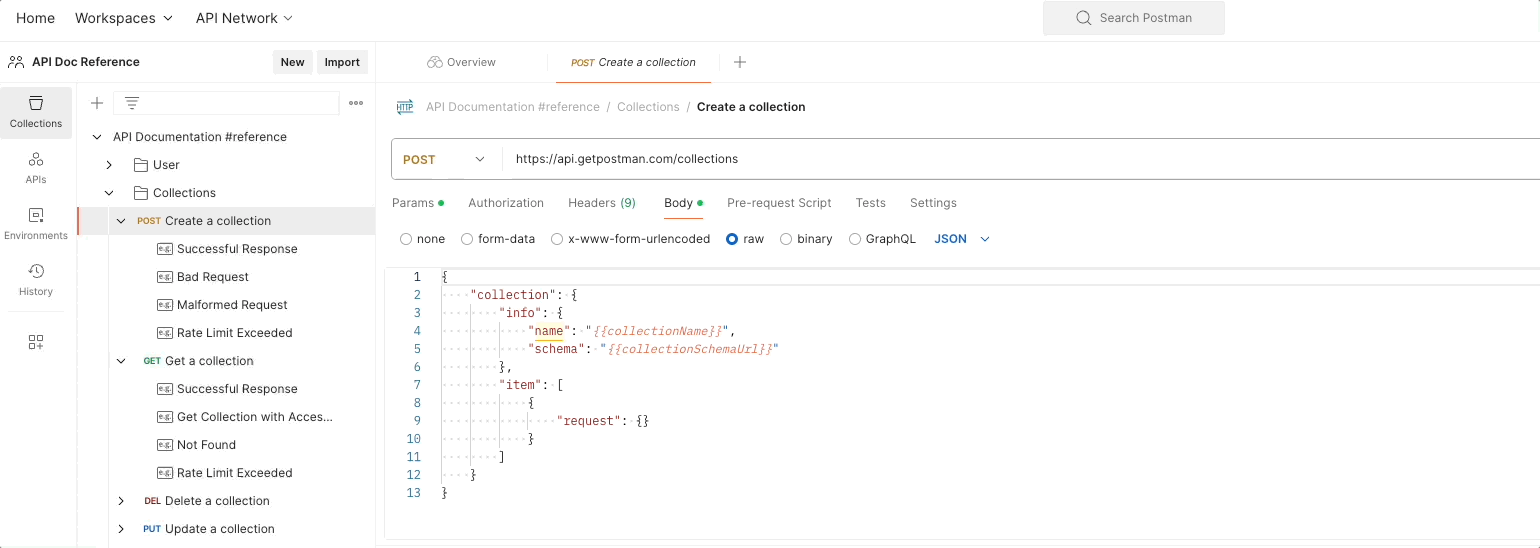Open the POST method dropdown

(x=446, y=159)
